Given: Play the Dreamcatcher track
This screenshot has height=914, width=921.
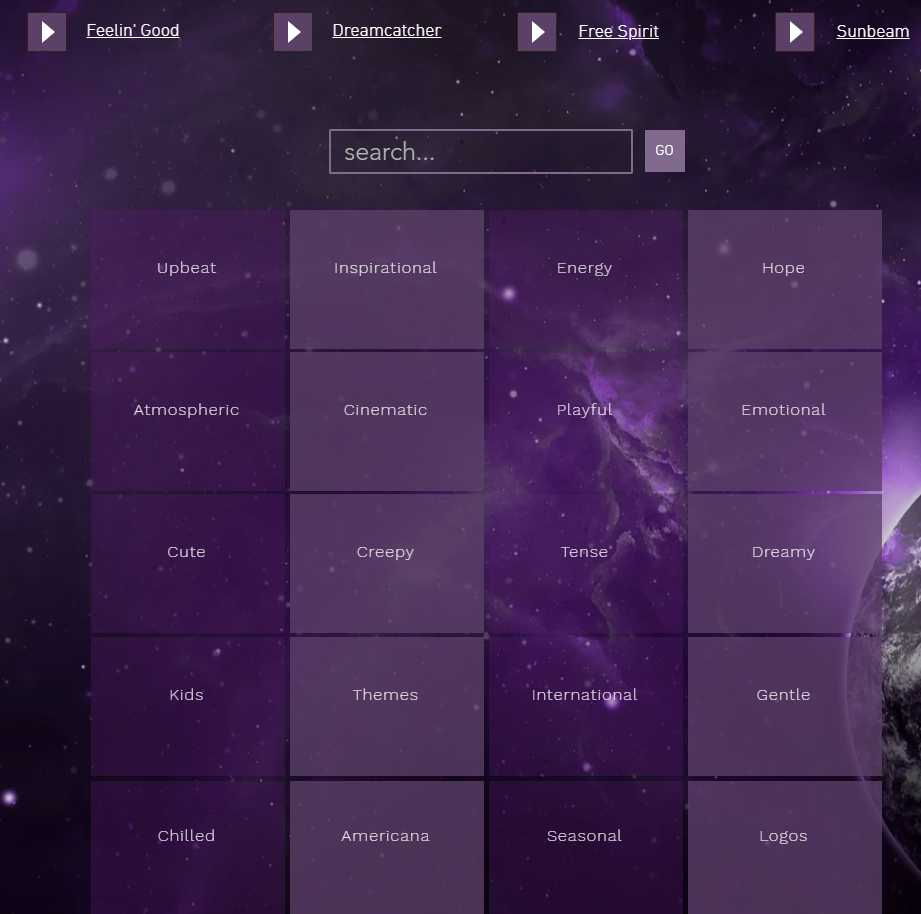Looking at the screenshot, I should click(293, 32).
